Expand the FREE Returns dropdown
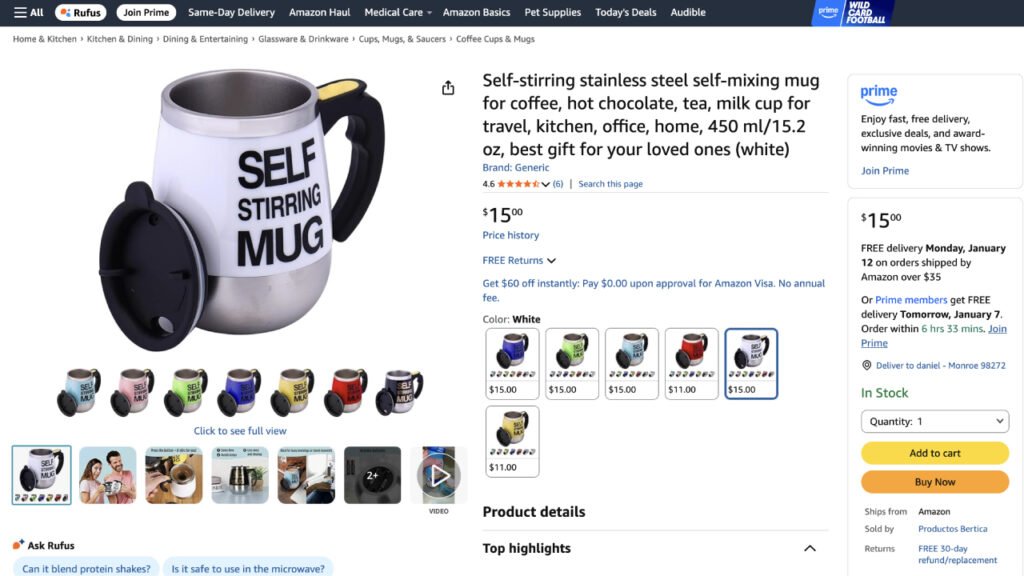 point(519,261)
